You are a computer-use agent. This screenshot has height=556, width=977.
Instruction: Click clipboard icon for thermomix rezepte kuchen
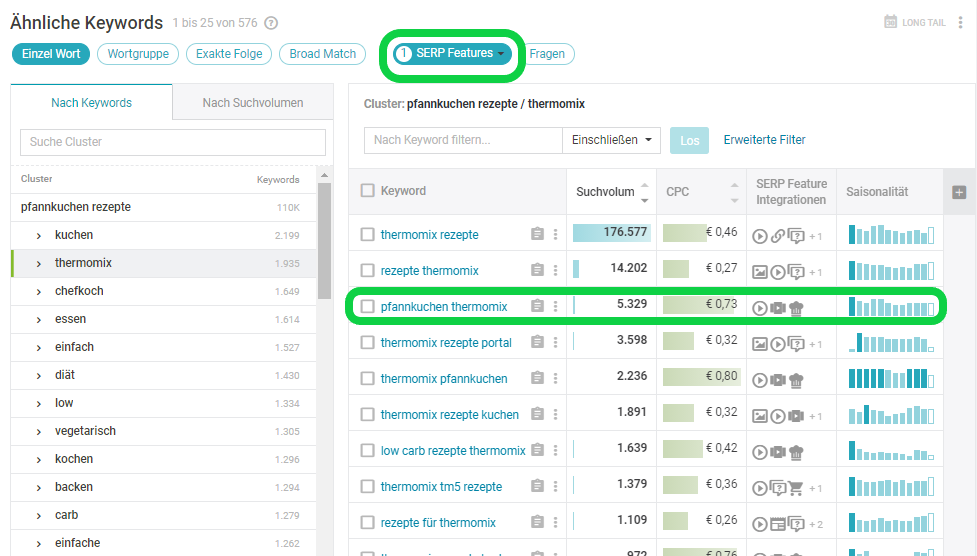coord(537,414)
